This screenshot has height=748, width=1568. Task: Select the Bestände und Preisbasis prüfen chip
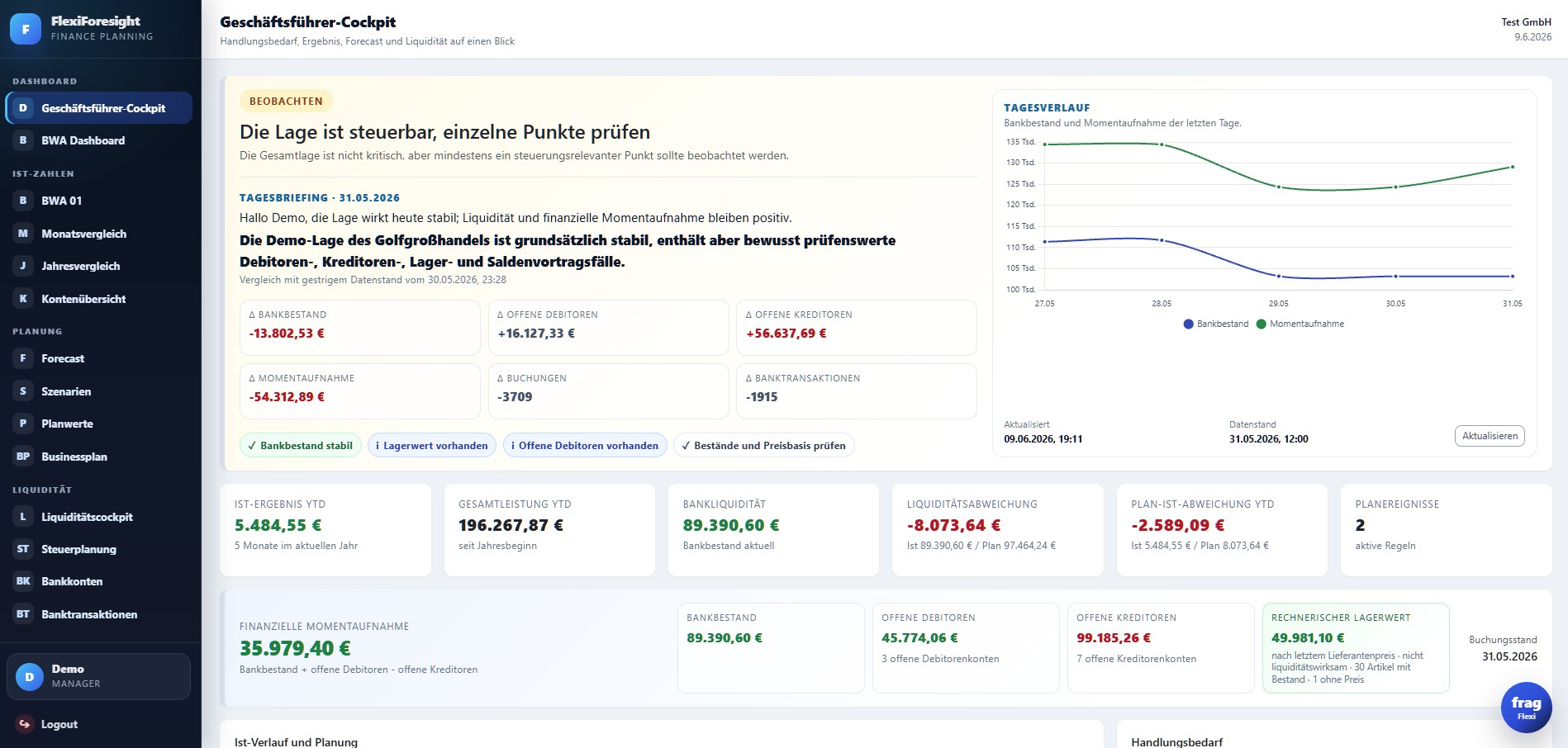click(x=764, y=445)
